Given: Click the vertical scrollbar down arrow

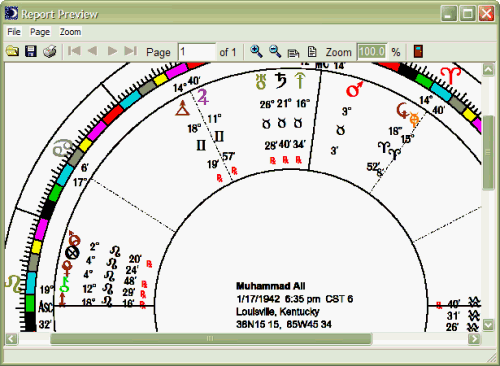Looking at the screenshot, I should tap(488, 325).
